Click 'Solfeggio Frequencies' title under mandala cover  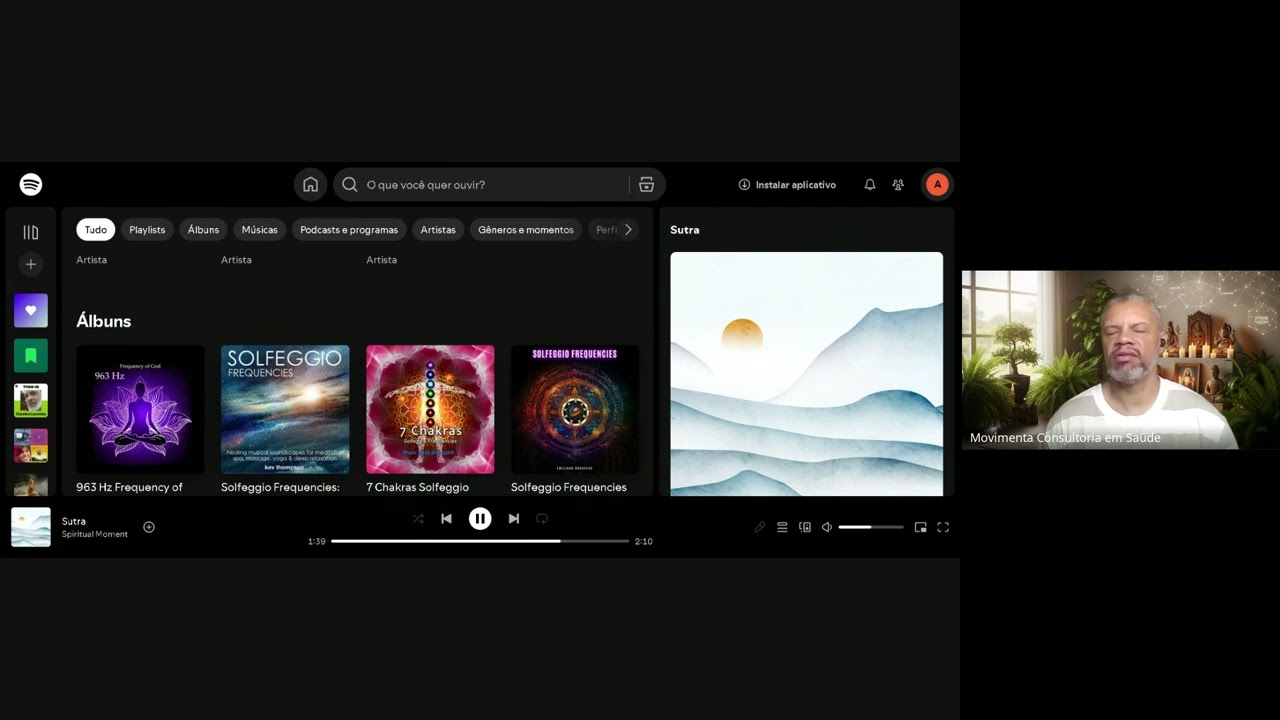click(x=569, y=487)
